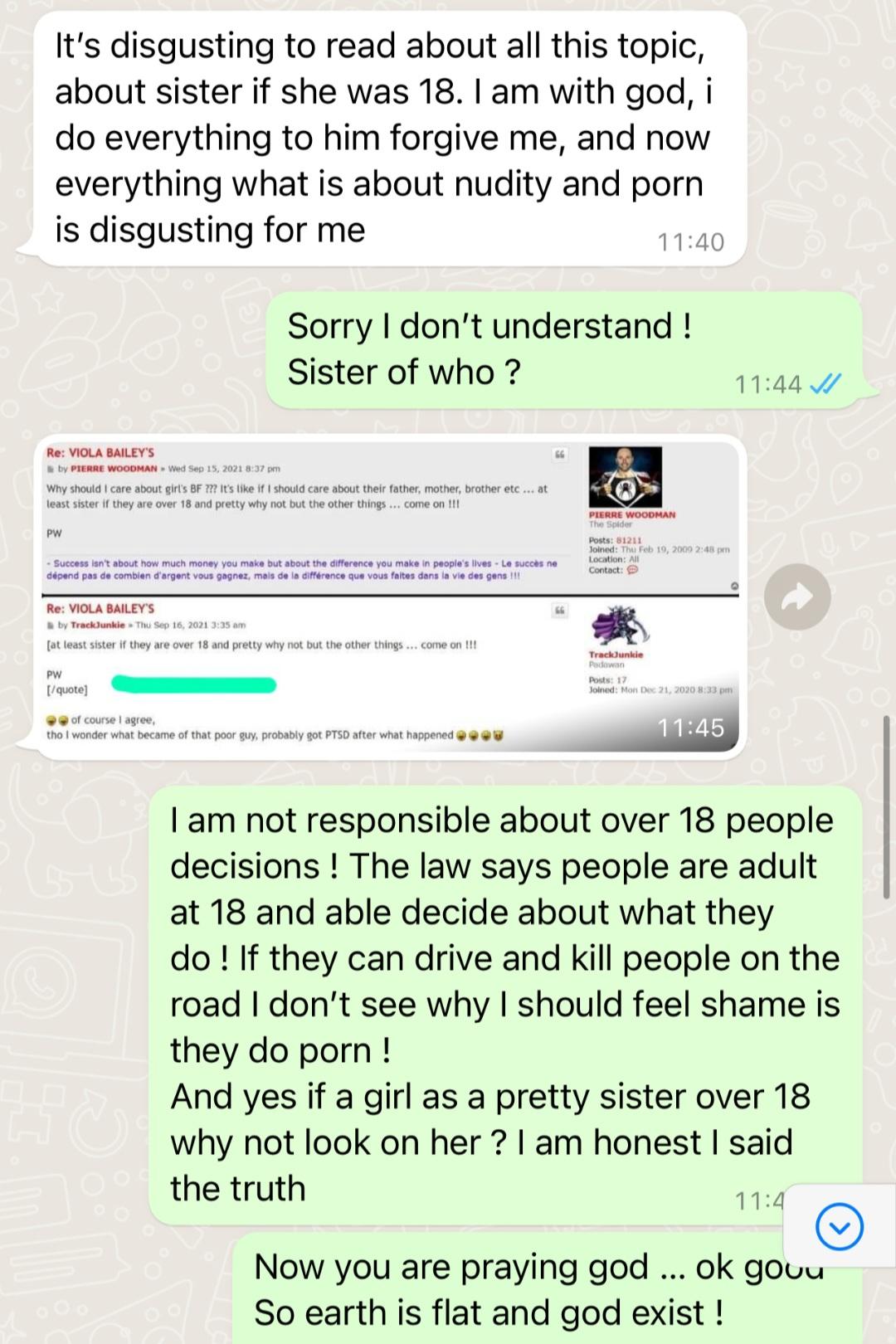Open the shared forum screenshot image
The image size is (896, 1344).
[x=389, y=594]
